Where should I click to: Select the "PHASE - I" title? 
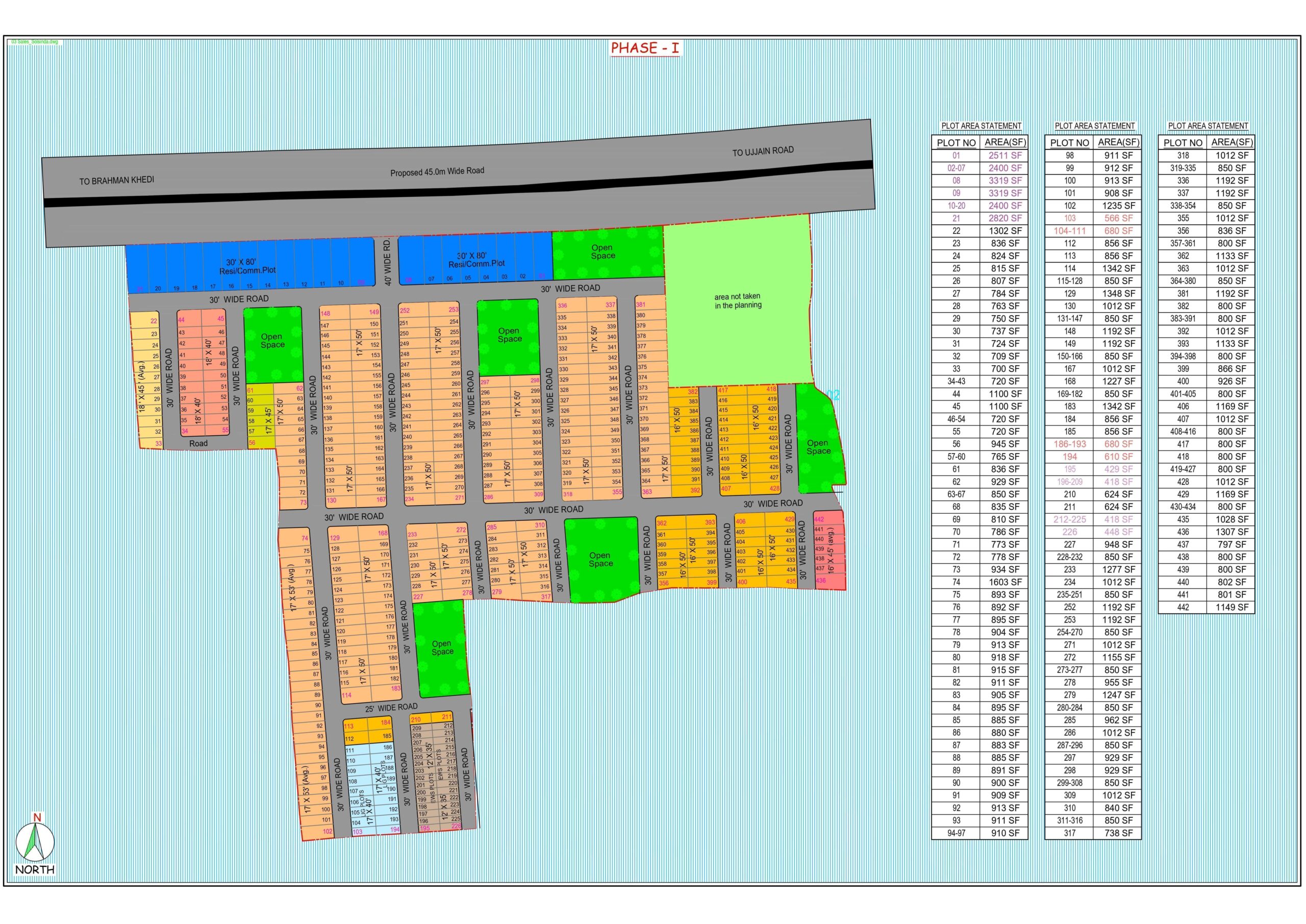[x=645, y=48]
